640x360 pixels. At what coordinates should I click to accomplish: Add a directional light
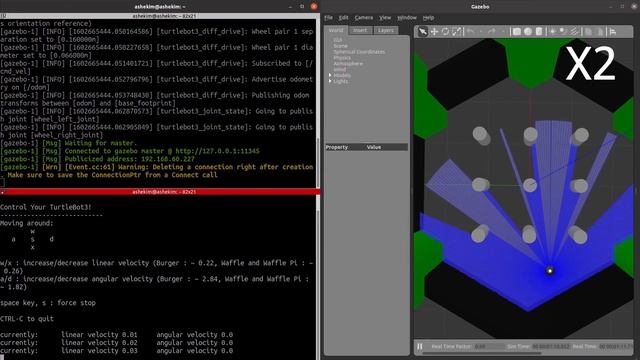click(574, 31)
